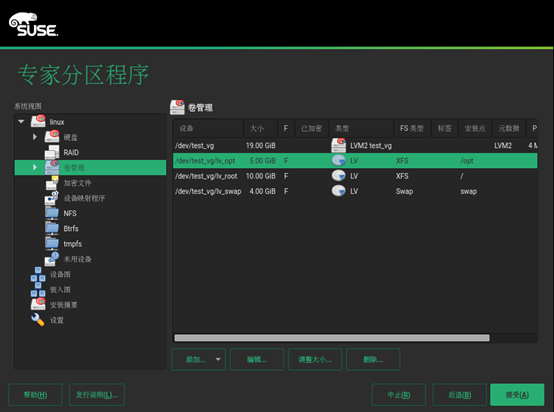Click the 调整大小... button

click(315, 359)
